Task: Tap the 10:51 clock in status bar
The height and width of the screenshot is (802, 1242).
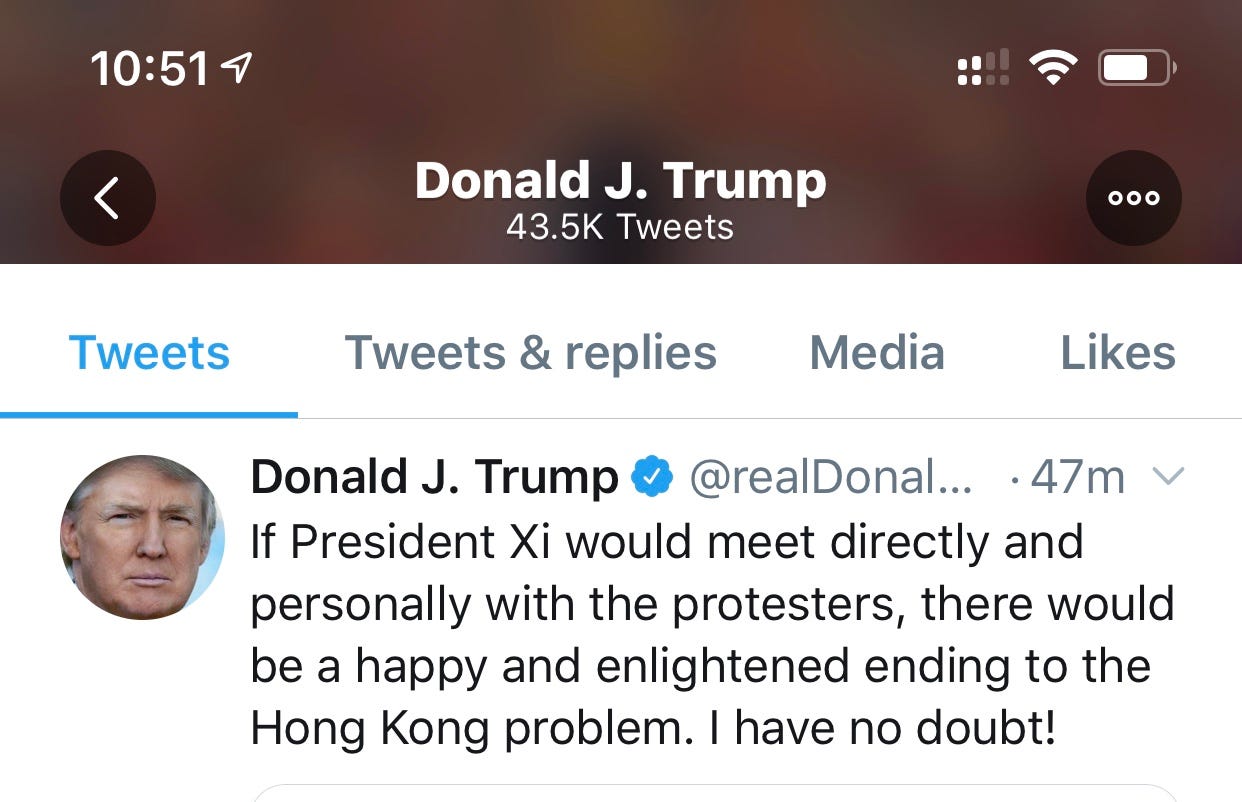Action: (x=150, y=69)
